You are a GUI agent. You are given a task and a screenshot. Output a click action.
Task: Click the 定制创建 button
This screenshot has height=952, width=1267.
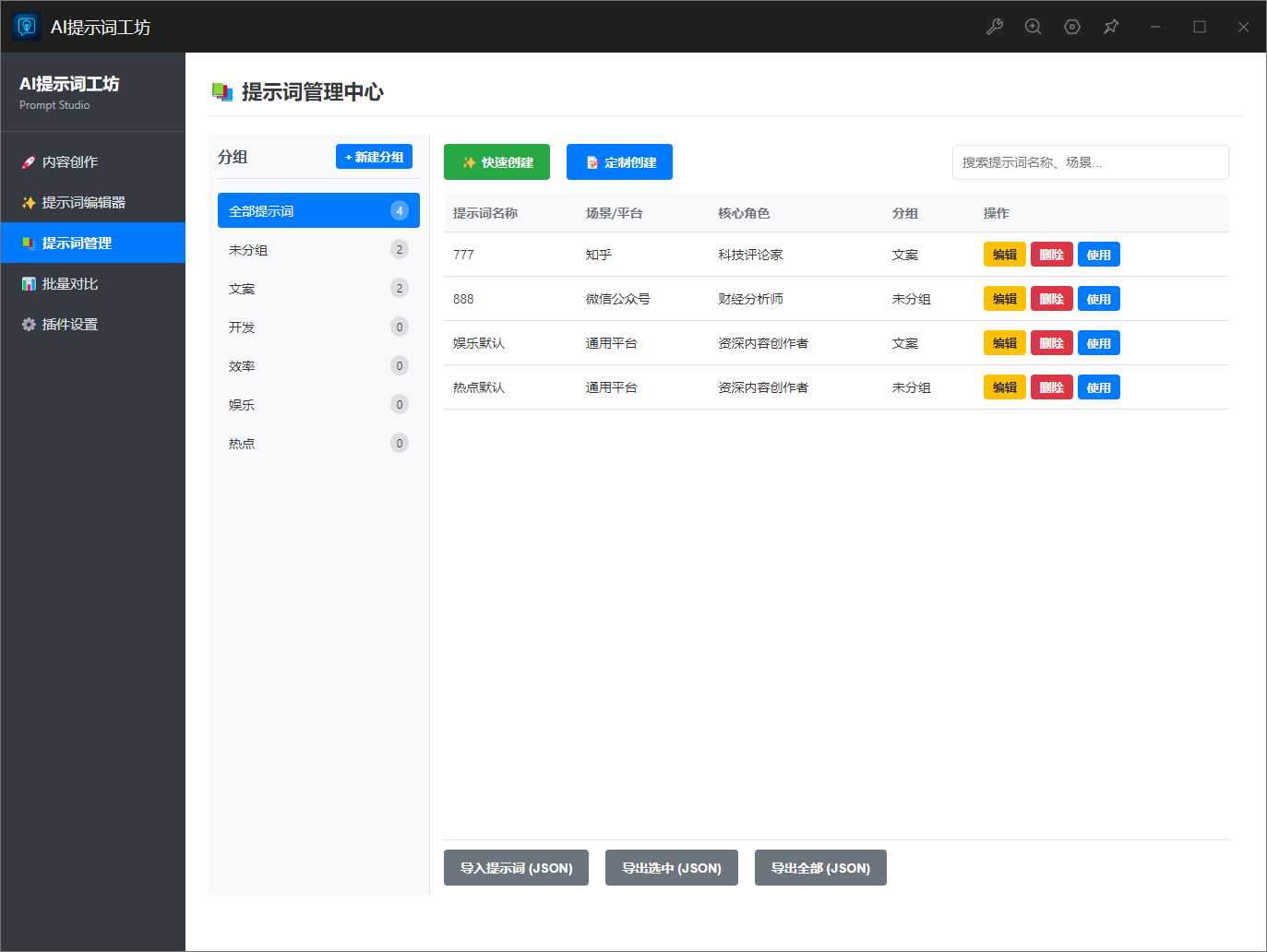(x=619, y=162)
